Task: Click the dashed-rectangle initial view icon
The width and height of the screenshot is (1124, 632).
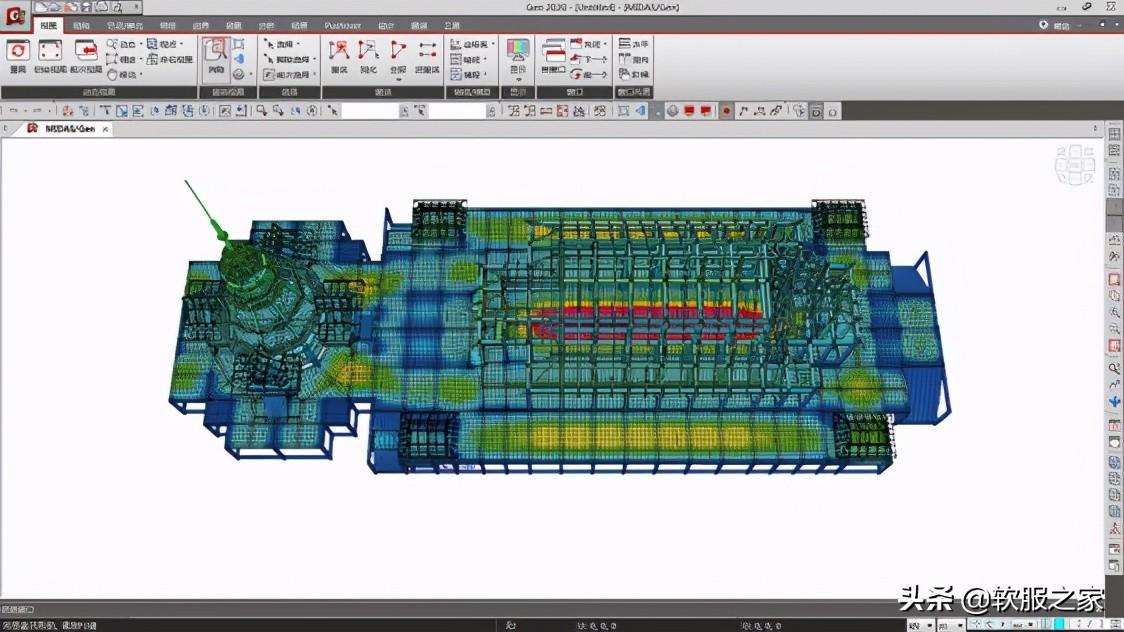Action: click(50, 51)
